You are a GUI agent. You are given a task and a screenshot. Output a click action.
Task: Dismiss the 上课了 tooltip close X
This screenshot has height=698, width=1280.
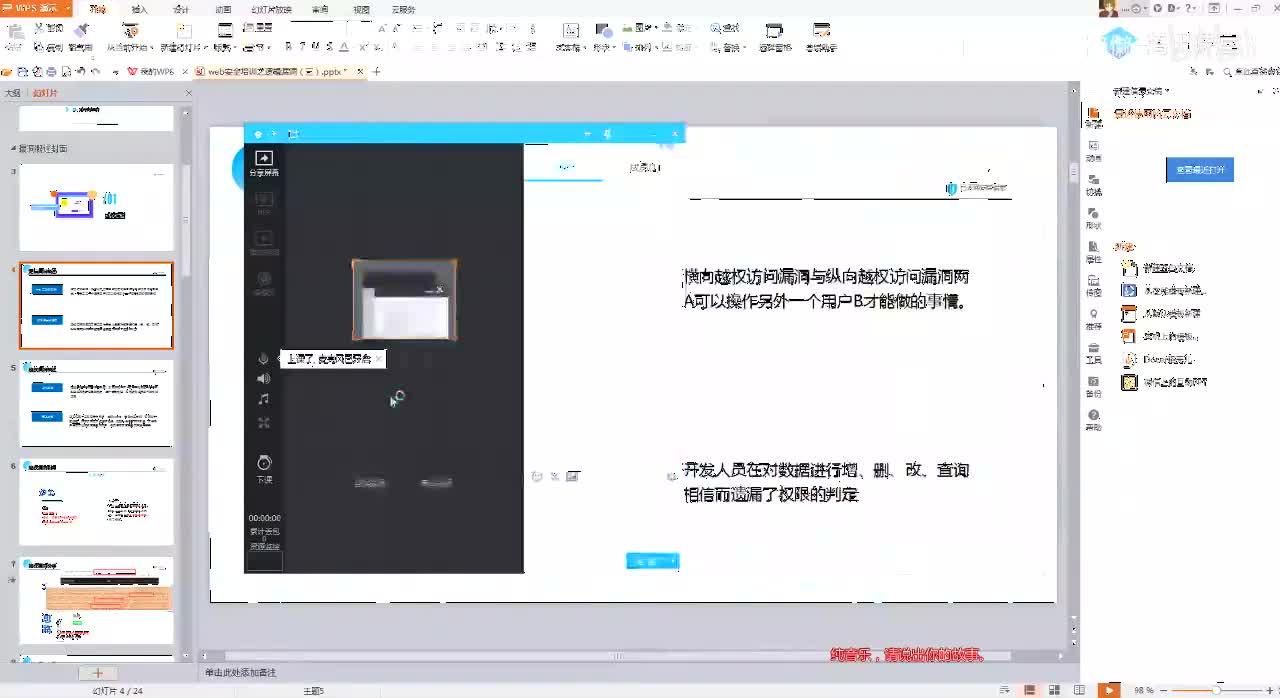click(x=379, y=359)
